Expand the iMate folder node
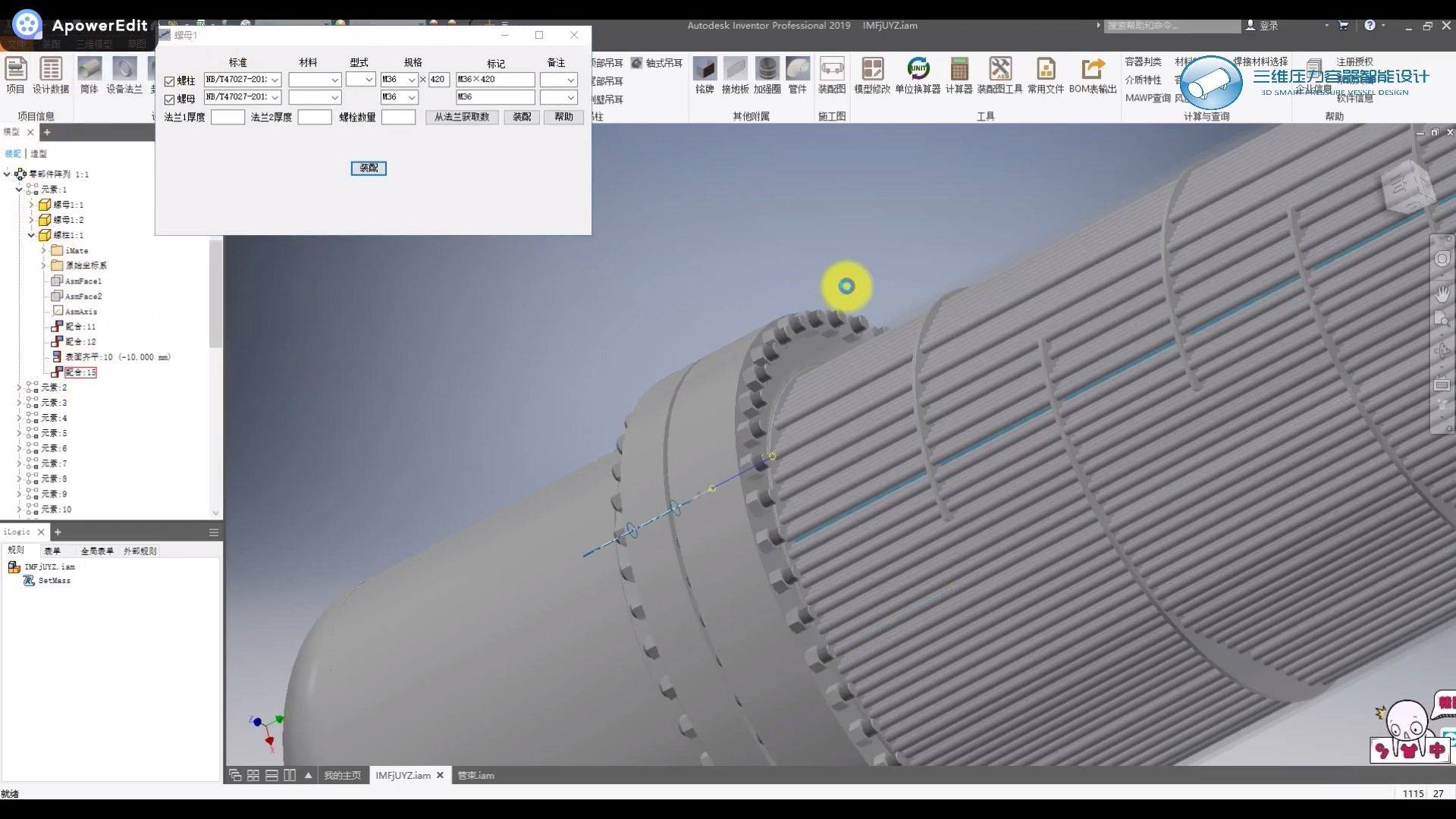Screen dimensions: 1456x819 (x=43, y=250)
